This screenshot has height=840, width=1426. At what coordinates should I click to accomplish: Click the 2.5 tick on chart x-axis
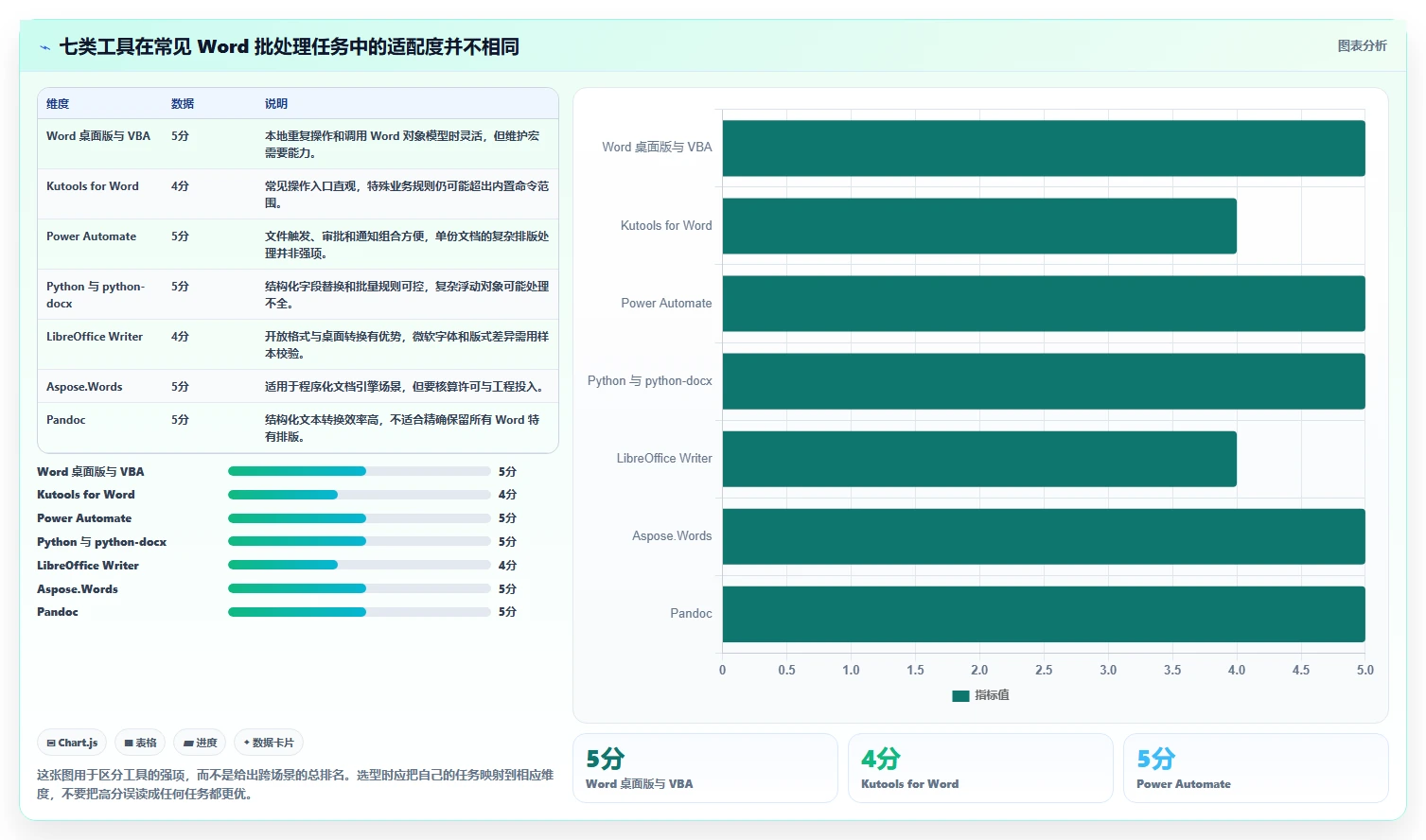(x=1044, y=670)
